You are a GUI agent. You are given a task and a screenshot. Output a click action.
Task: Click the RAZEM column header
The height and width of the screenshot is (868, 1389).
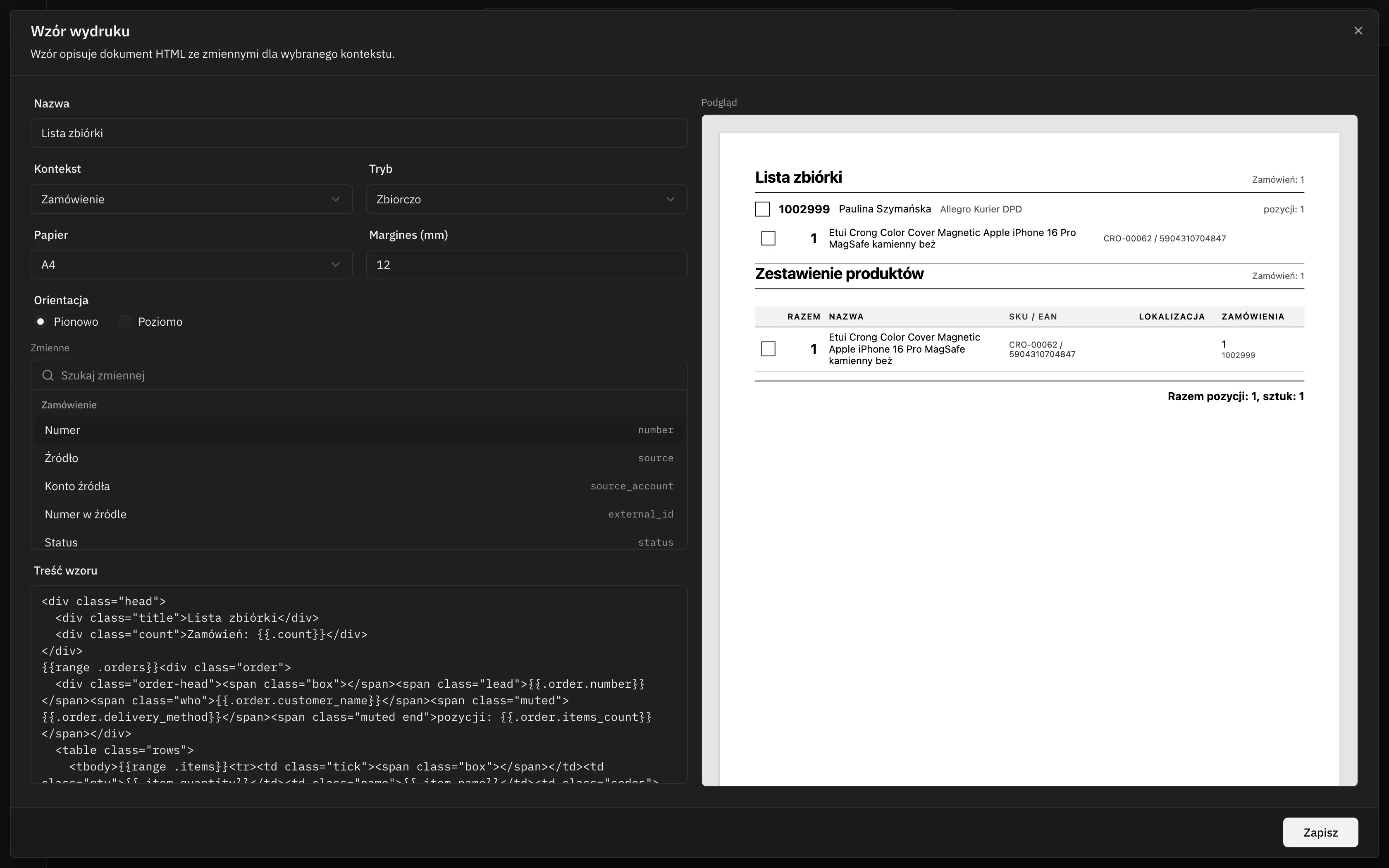click(804, 317)
